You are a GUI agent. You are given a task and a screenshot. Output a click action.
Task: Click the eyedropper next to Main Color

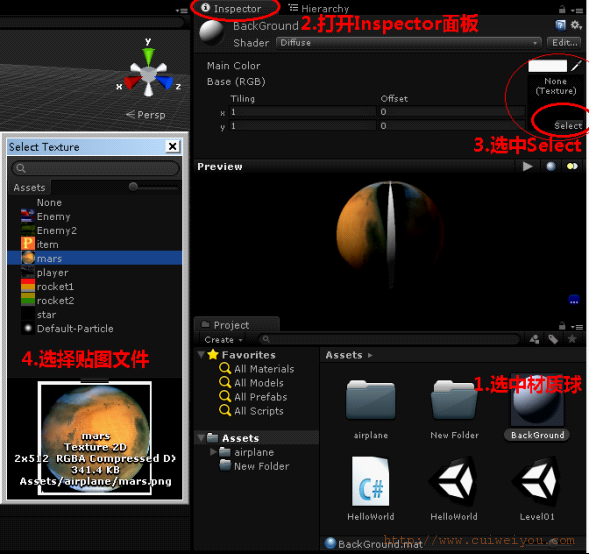click(575, 66)
